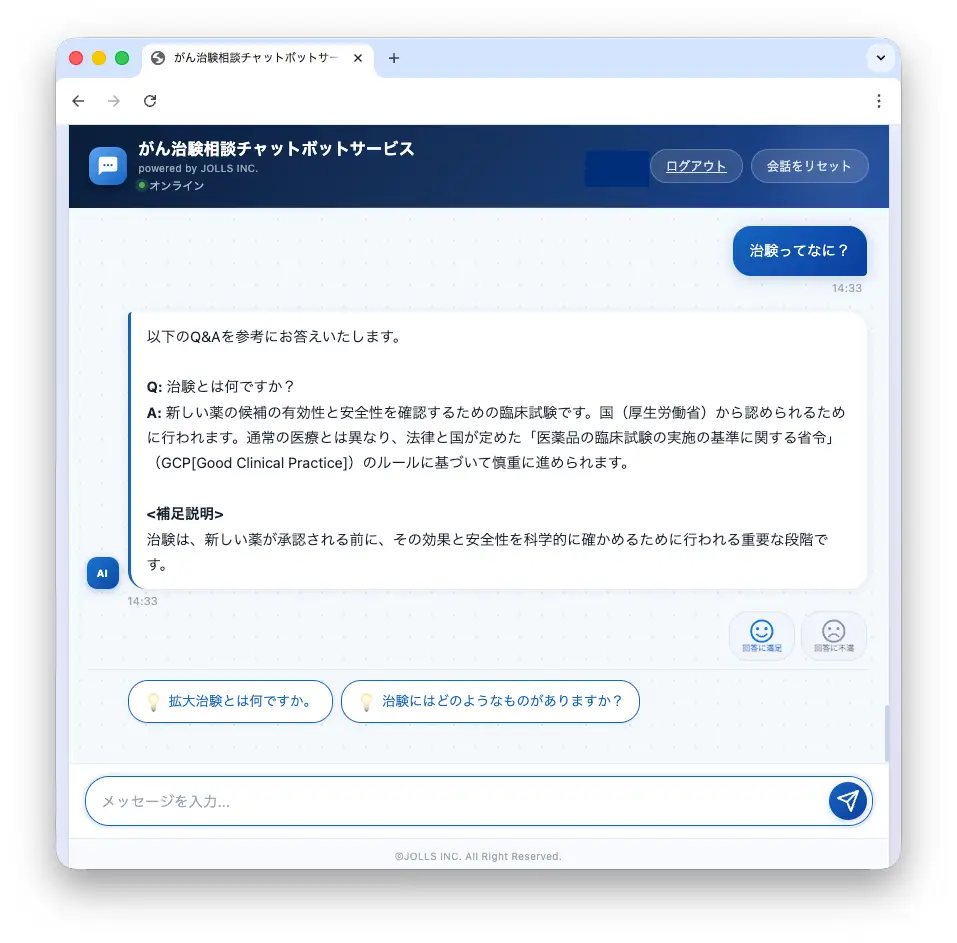Click the AI avatar badge
This screenshot has width=957, height=943.
tap(103, 573)
